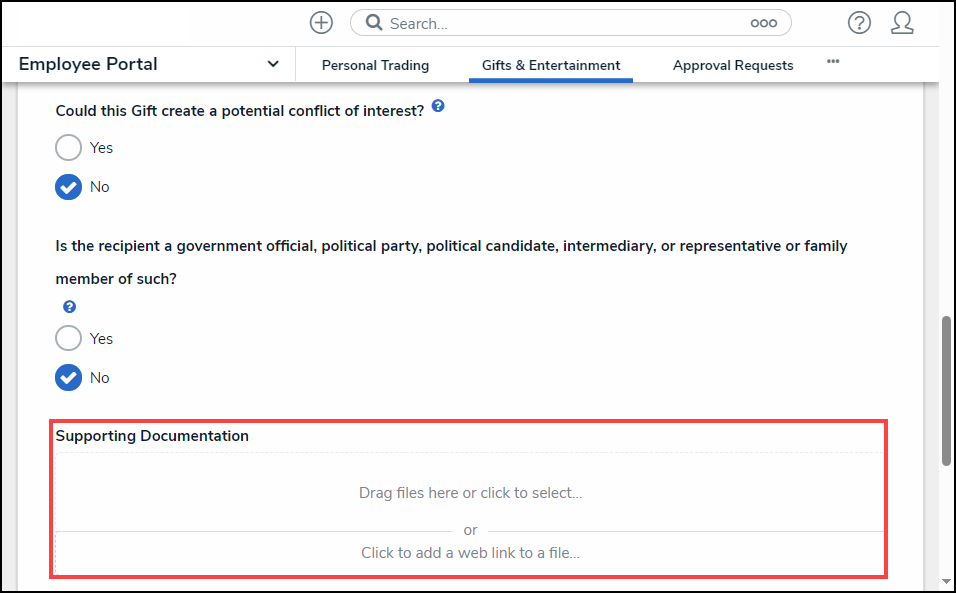The image size is (956, 593).
Task: Select No for conflict of interest
Action: (69, 187)
